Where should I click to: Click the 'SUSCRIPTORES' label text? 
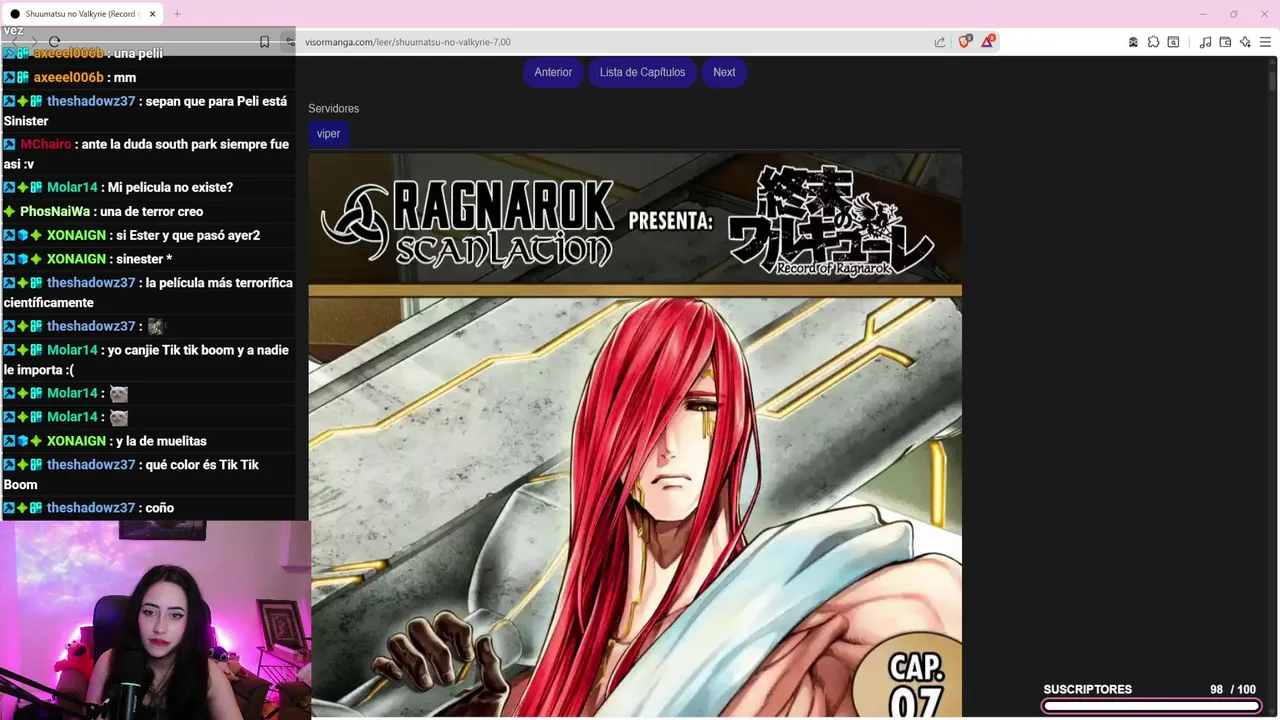(x=1088, y=689)
